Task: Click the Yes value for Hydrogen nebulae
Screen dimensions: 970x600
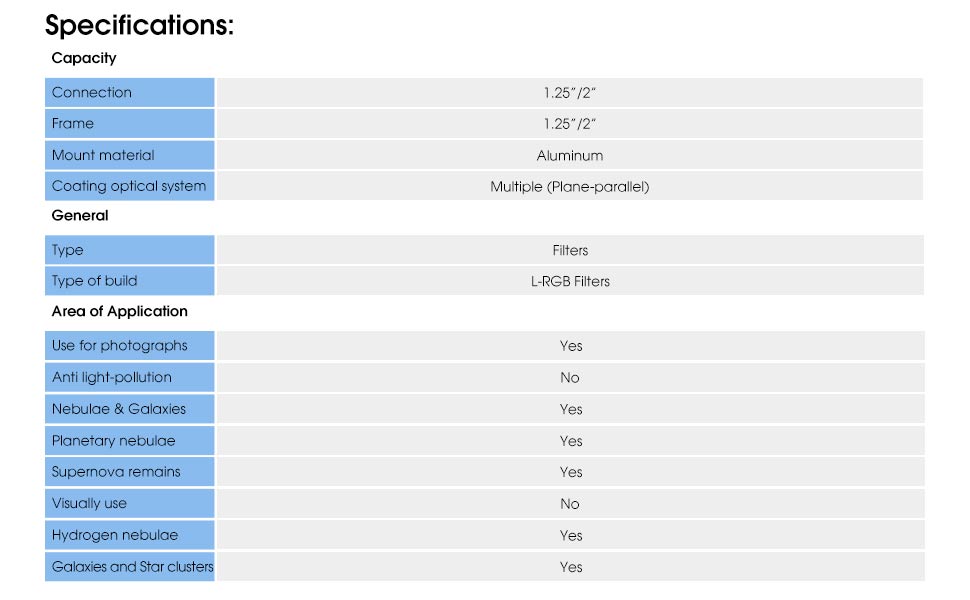Action: tap(571, 535)
